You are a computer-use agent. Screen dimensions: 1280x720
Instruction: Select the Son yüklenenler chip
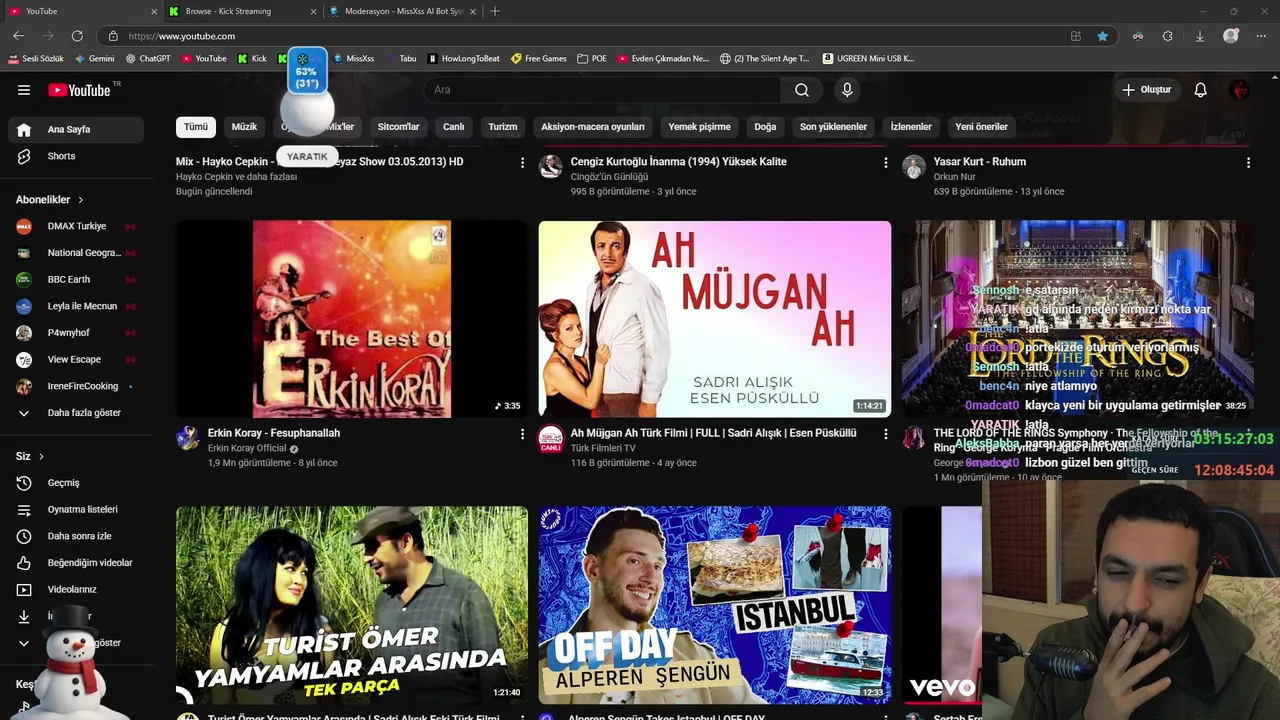[x=833, y=127]
